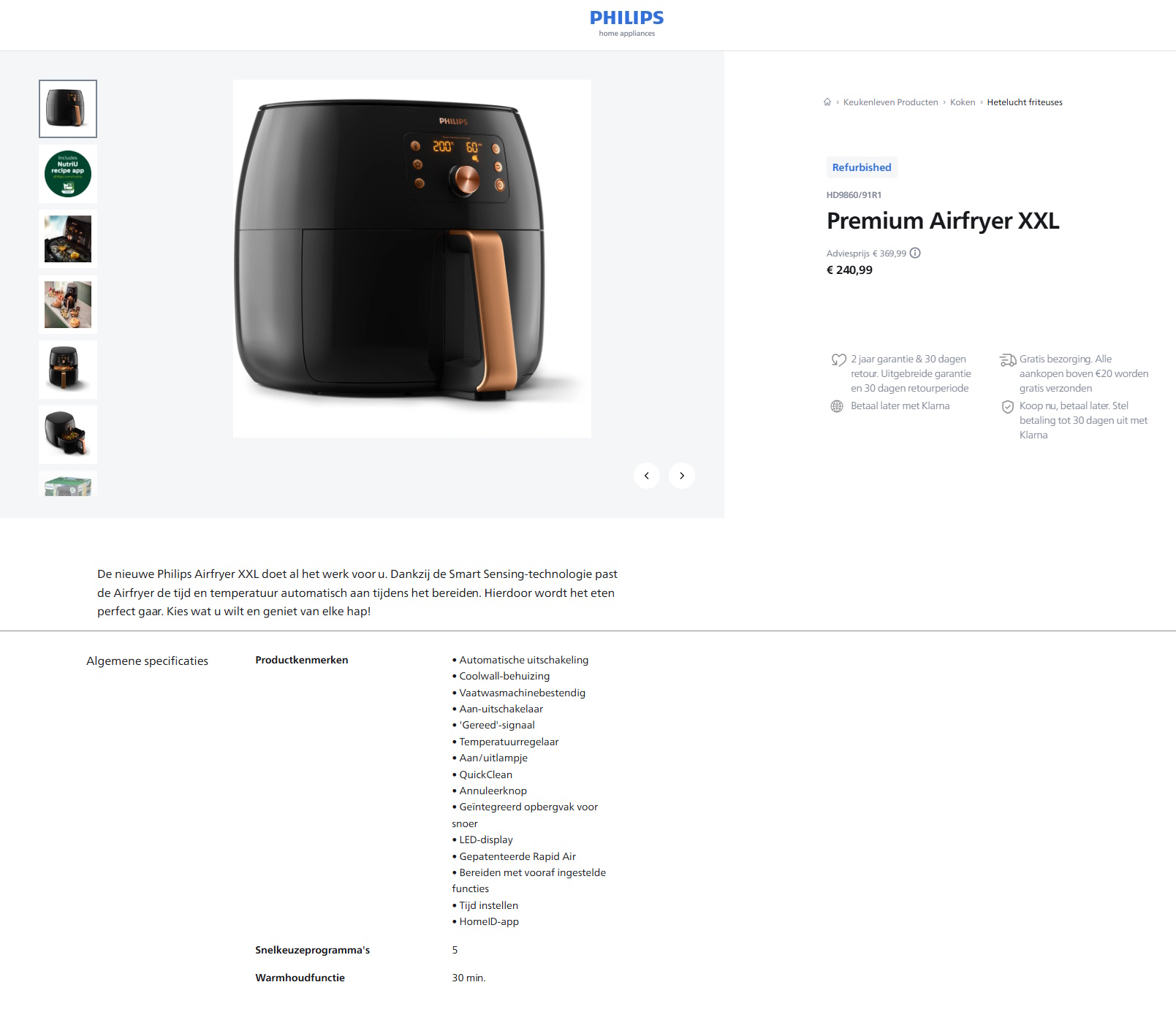Select the first airfryer front thumbnail
This screenshot has width=1176, height=1020.
(68, 109)
